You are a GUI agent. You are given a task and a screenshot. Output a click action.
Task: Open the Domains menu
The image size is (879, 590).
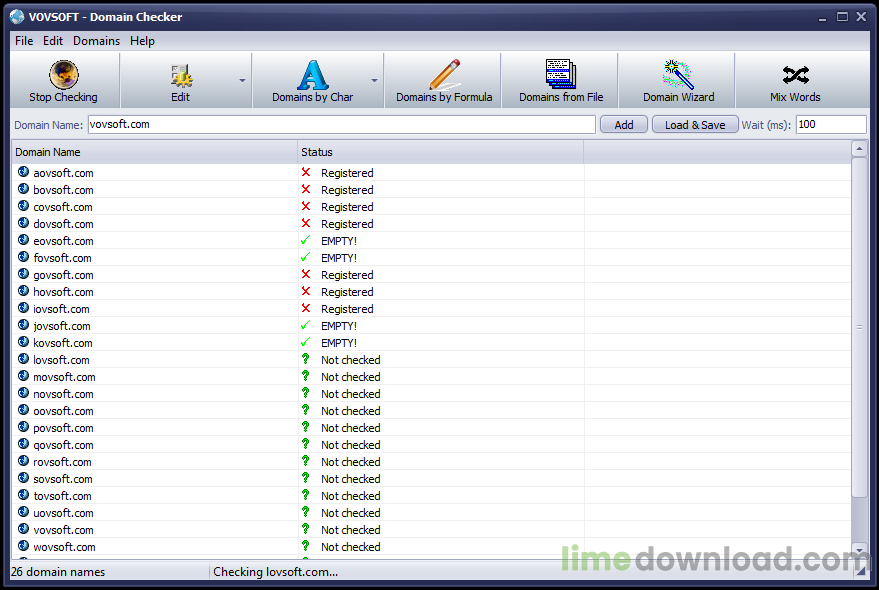tap(96, 41)
